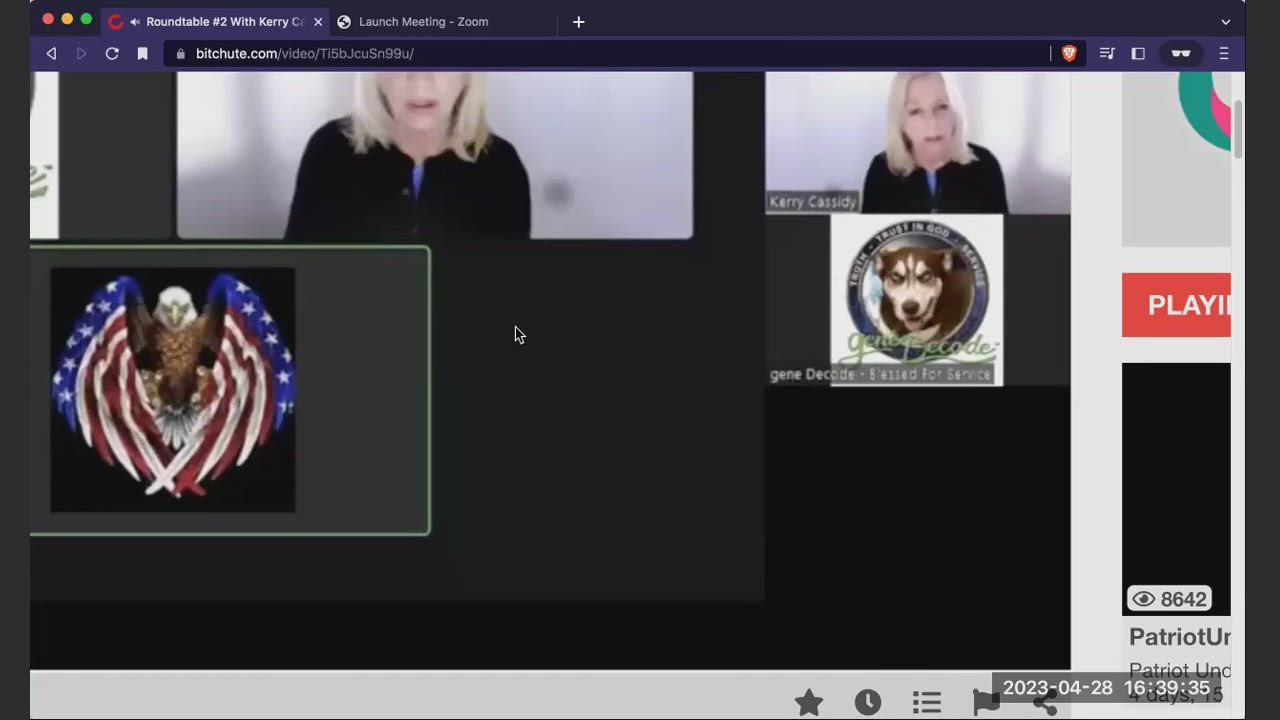Click the bookmark icon in toolbar
Screen dimensions: 1280x720
pyautogui.click(x=143, y=54)
